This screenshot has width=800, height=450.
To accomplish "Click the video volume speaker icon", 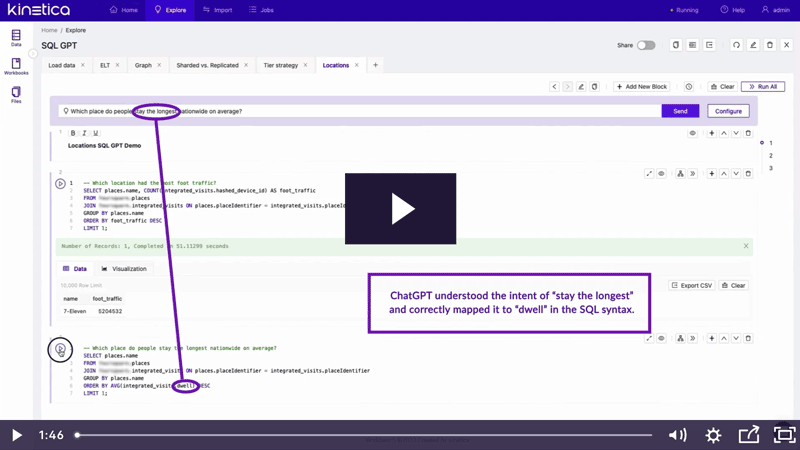I will tap(677, 435).
